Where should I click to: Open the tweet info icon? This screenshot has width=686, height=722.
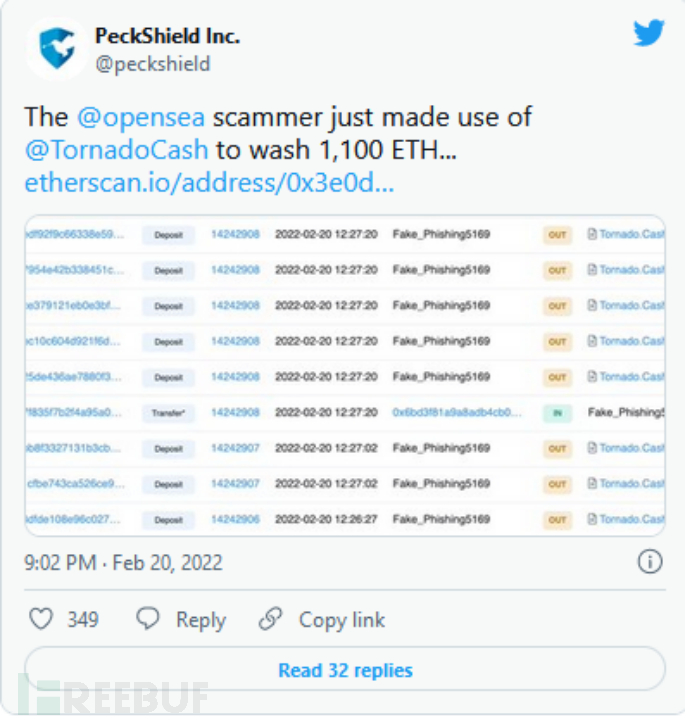pos(650,562)
